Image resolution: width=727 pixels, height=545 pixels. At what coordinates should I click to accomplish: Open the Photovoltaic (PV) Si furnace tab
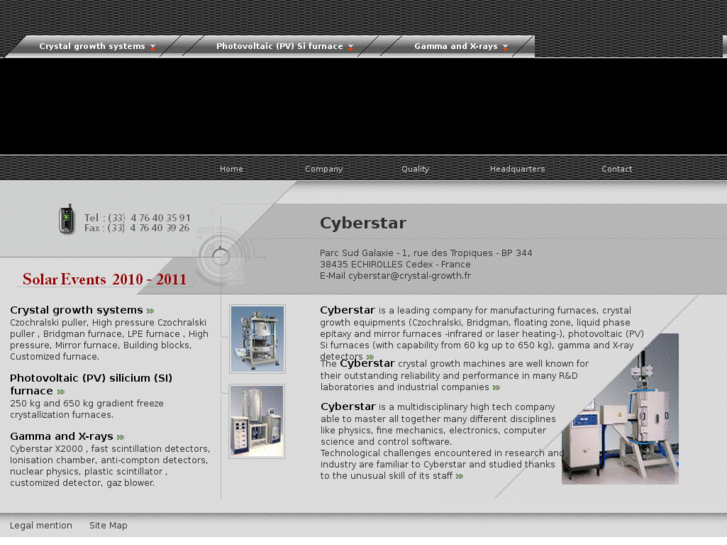coord(280,46)
